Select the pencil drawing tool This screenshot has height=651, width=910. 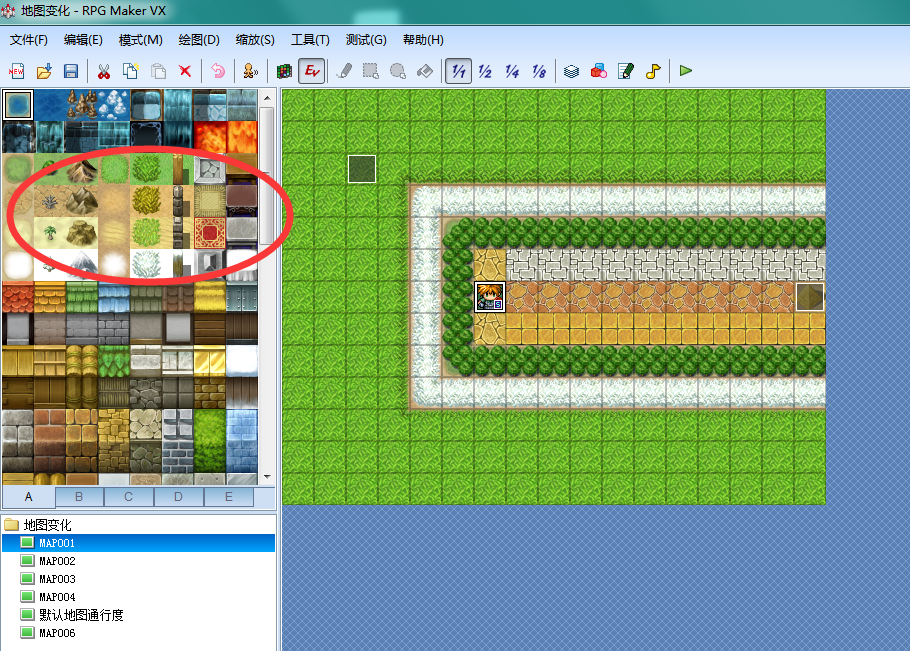coord(344,71)
